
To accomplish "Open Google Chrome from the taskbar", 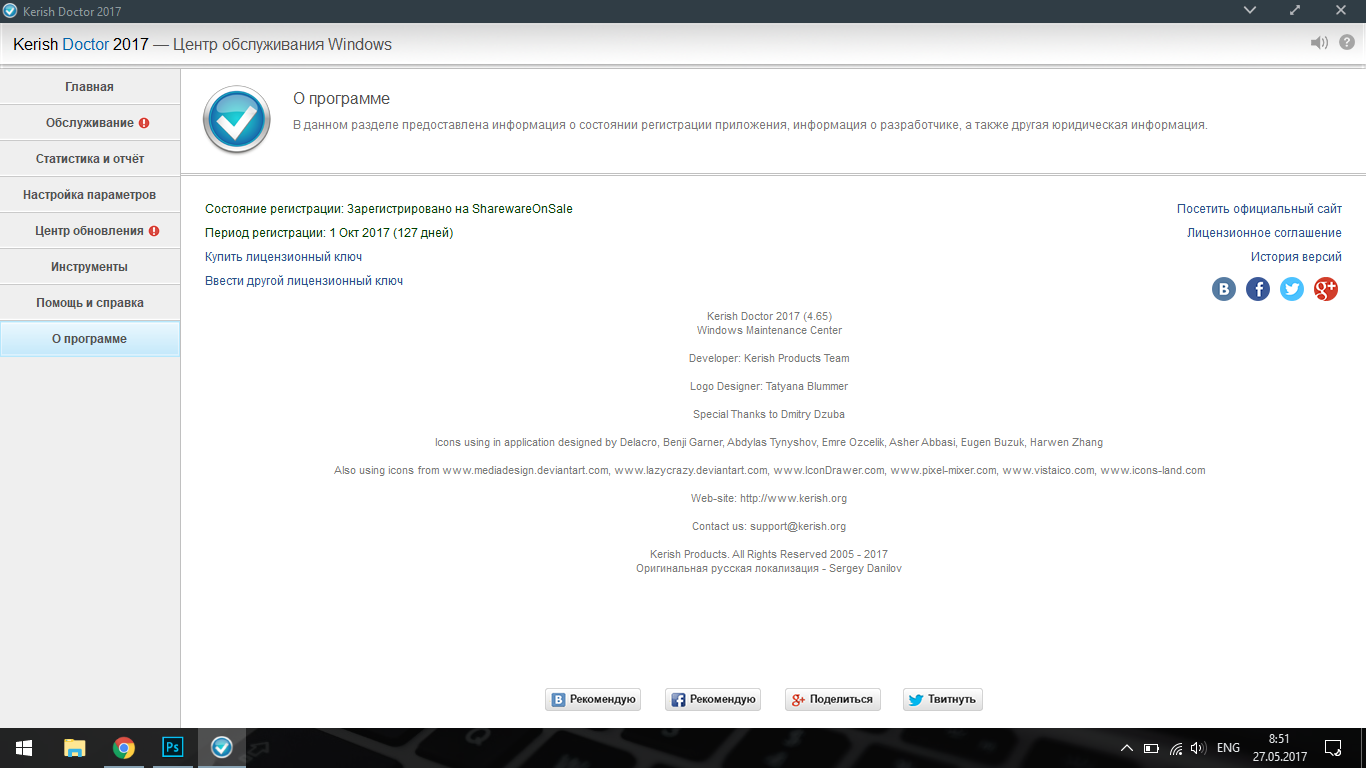I will [x=124, y=747].
